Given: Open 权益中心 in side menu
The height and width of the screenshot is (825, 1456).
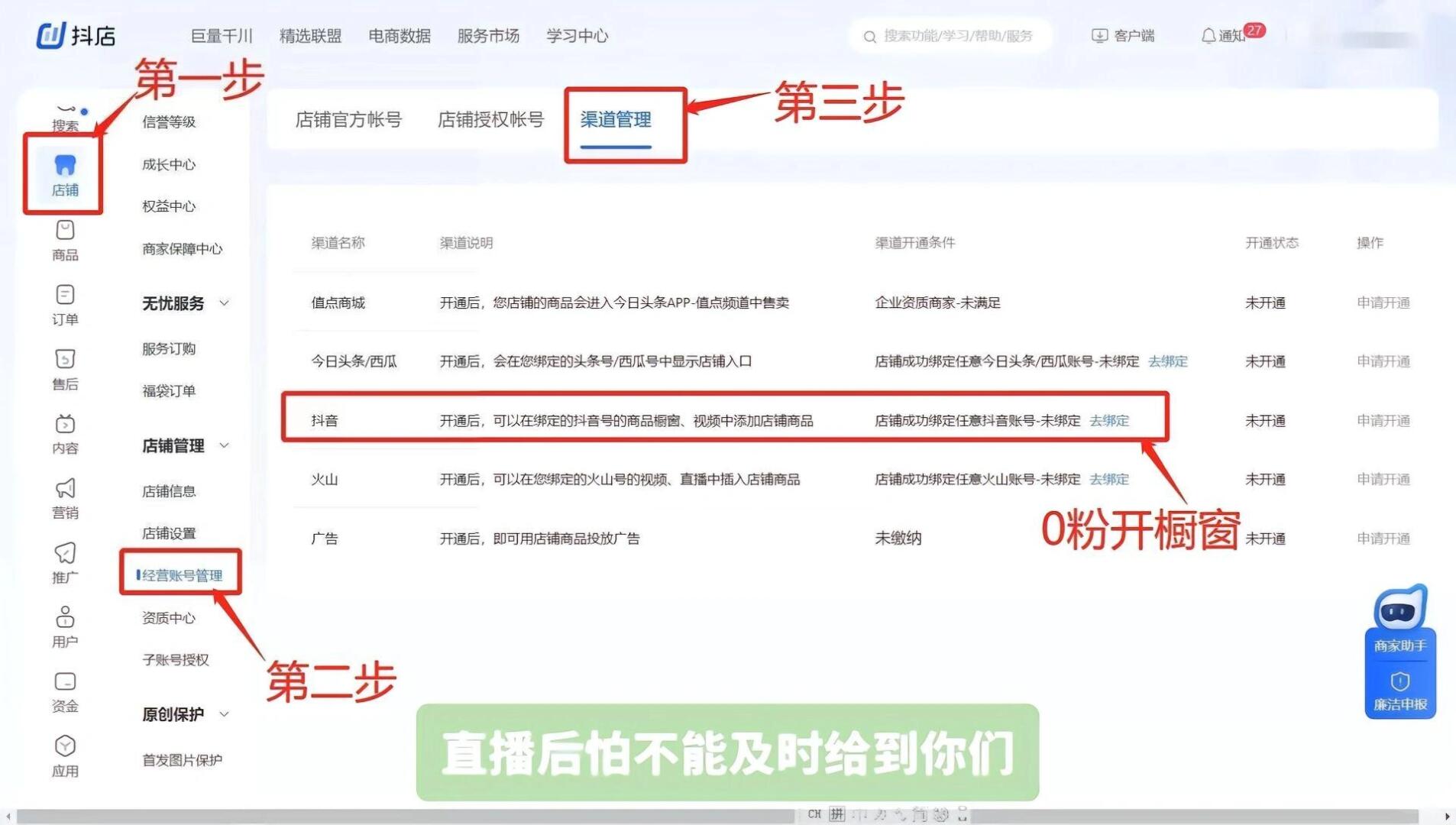Looking at the screenshot, I should click(x=169, y=206).
